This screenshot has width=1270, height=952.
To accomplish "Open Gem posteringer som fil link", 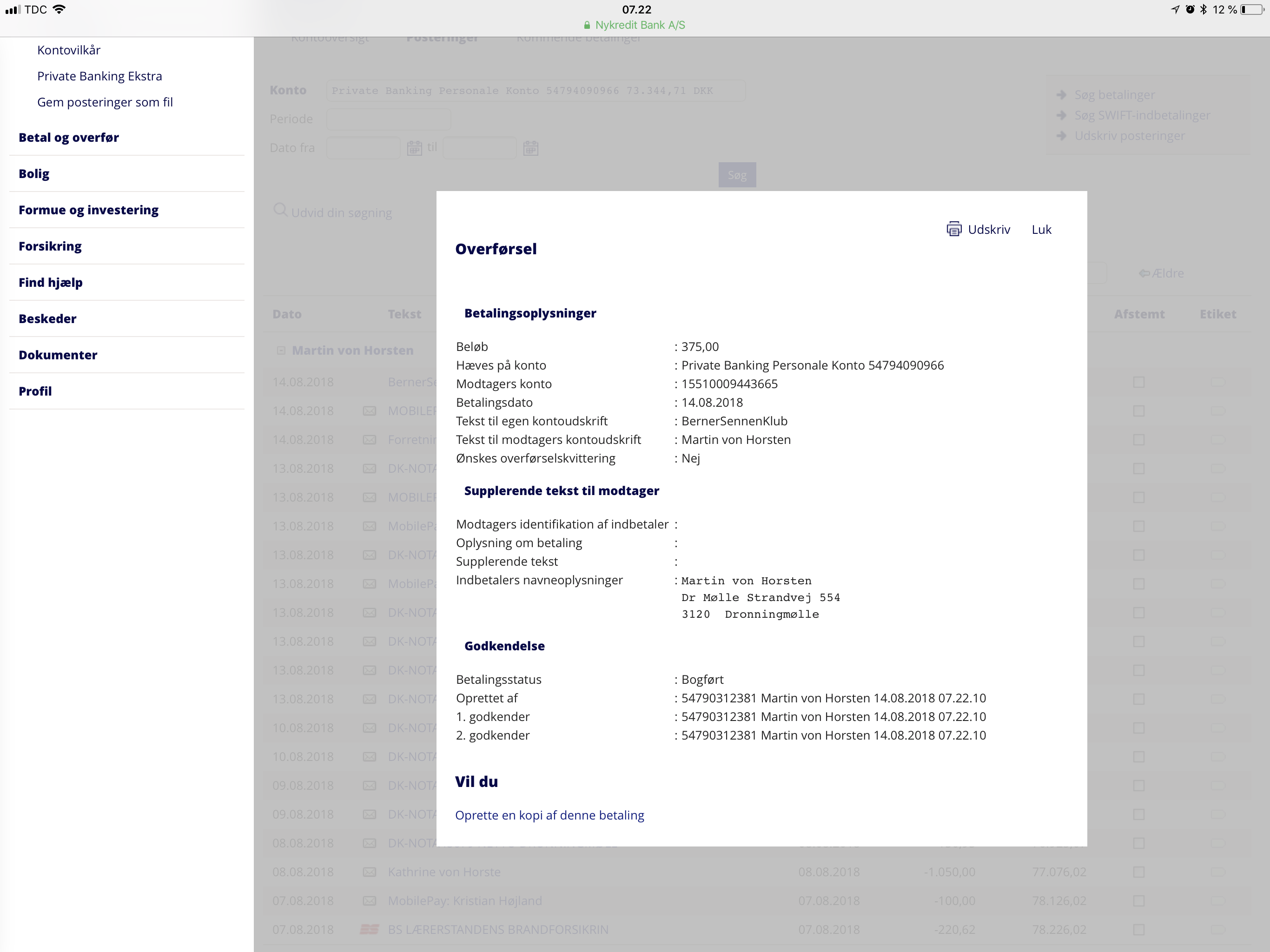I will pos(105,102).
